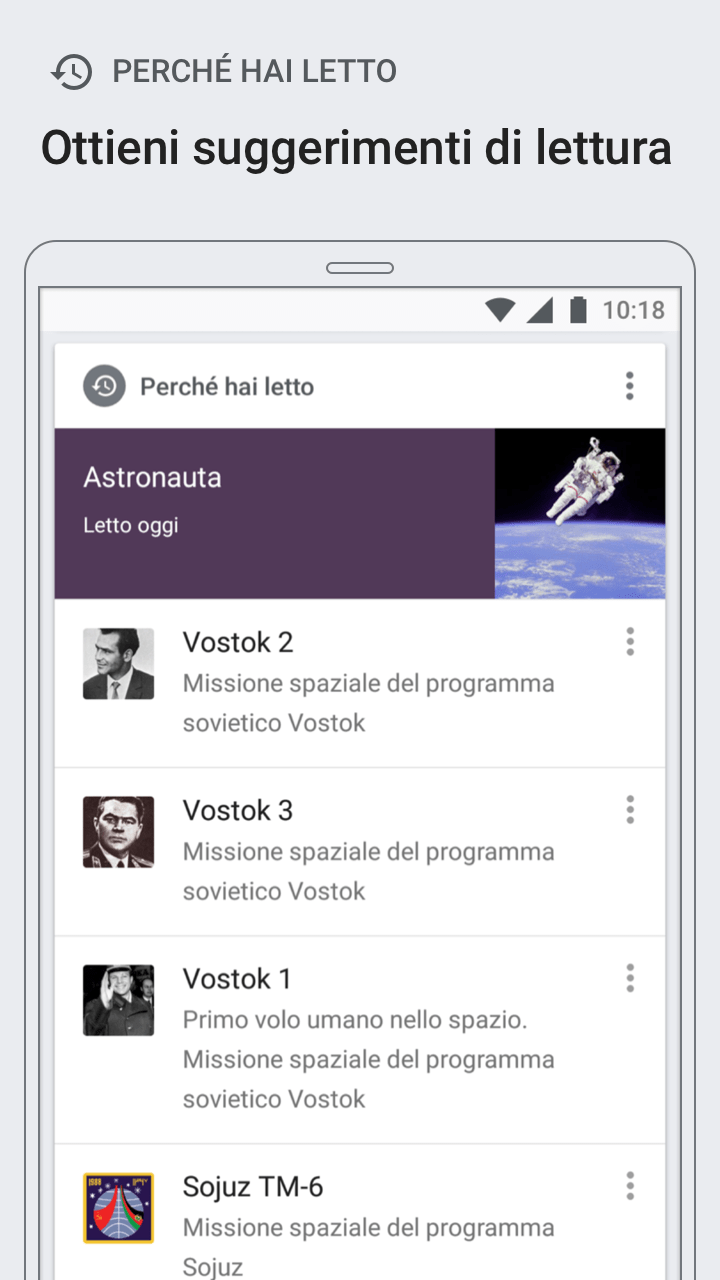Open the Astronauta article banner
720x1280 pixels.
[x=274, y=513]
